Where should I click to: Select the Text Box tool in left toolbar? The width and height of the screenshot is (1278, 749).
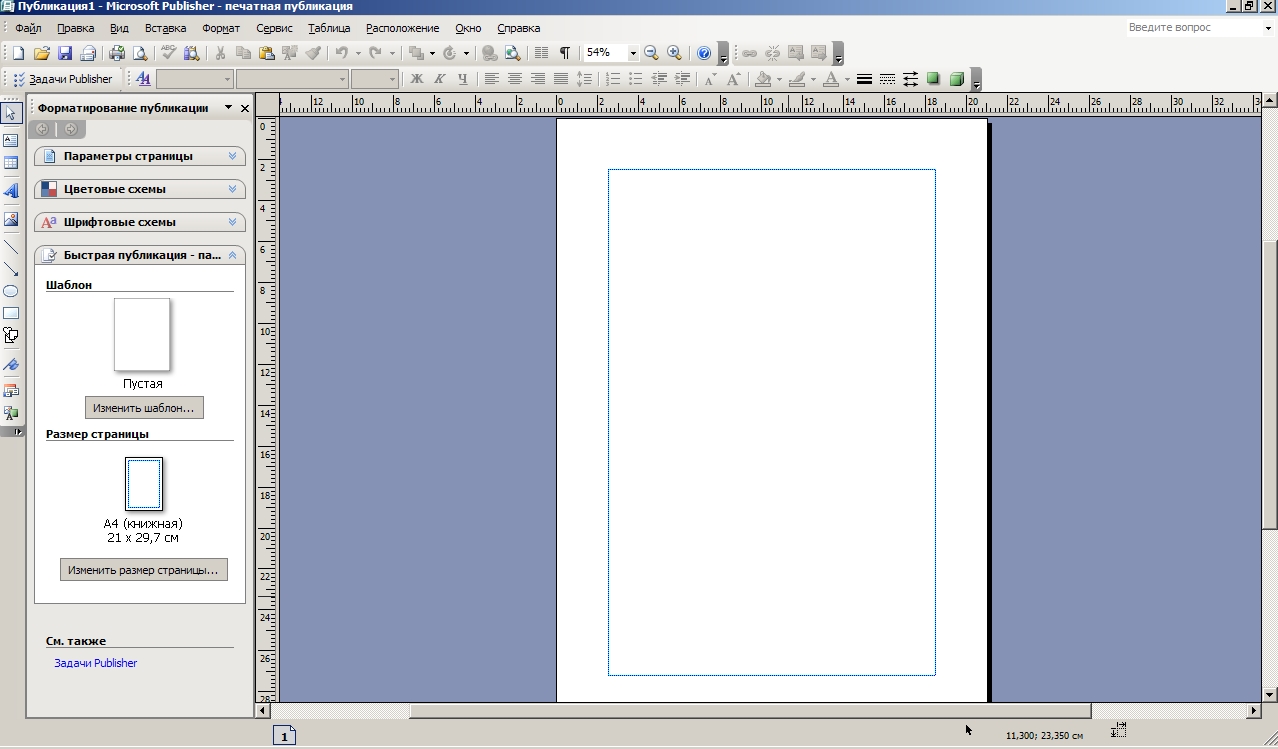tap(11, 140)
